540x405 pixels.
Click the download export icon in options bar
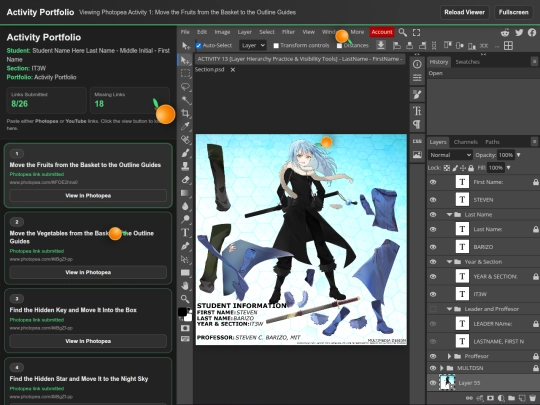381,45
